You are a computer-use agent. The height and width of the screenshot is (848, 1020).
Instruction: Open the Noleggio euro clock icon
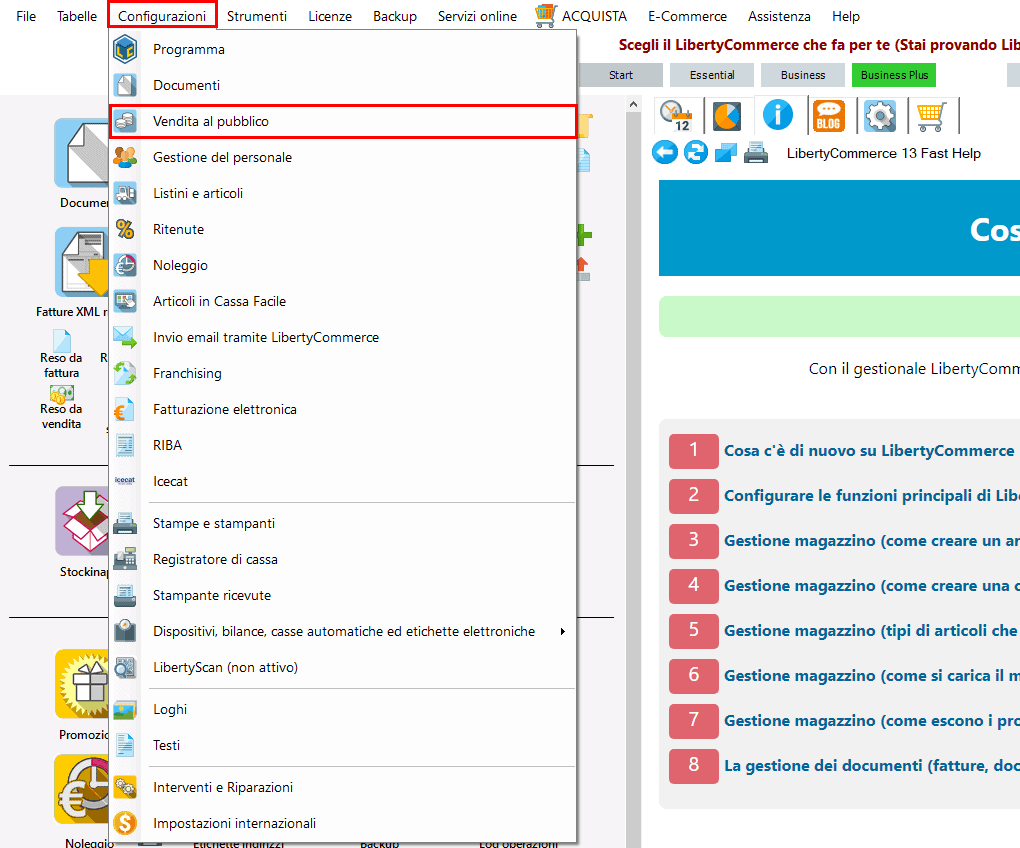[x=83, y=789]
